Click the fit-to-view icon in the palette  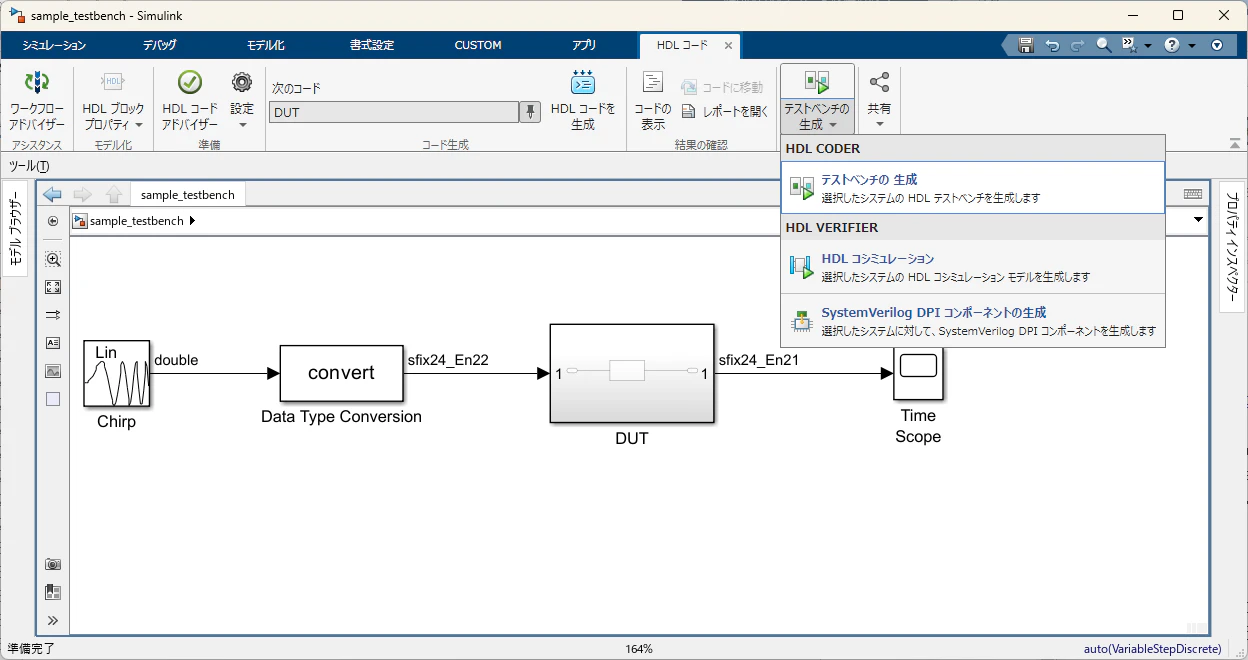click(x=53, y=287)
